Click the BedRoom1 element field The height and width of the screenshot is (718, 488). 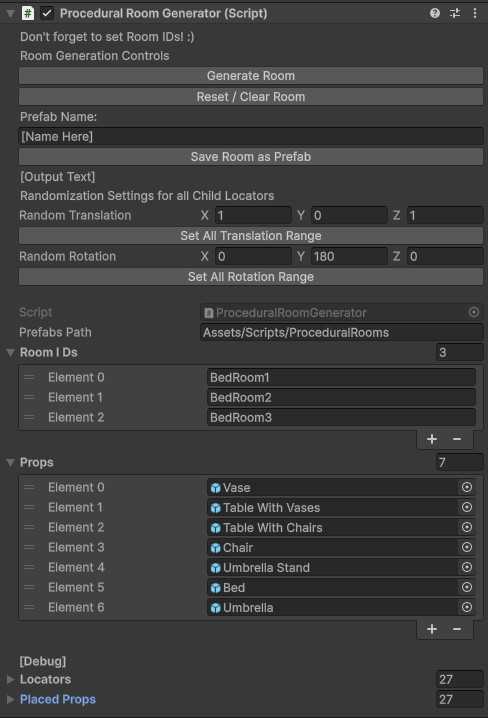point(341,377)
